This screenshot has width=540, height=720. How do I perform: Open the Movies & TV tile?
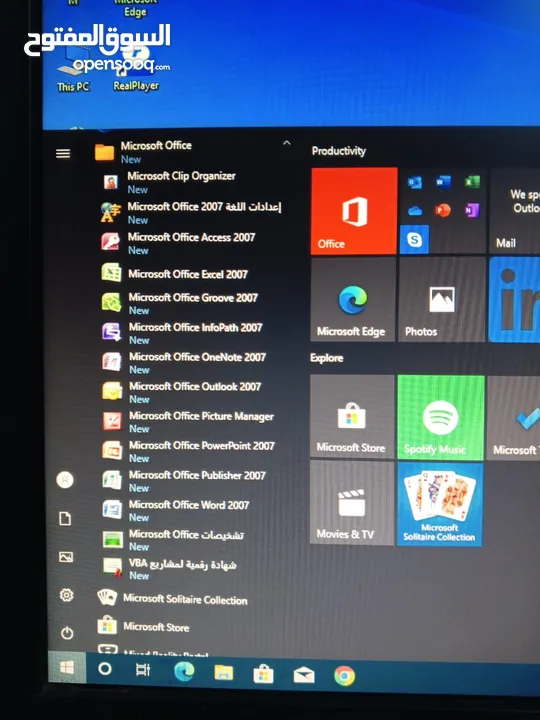(352, 503)
